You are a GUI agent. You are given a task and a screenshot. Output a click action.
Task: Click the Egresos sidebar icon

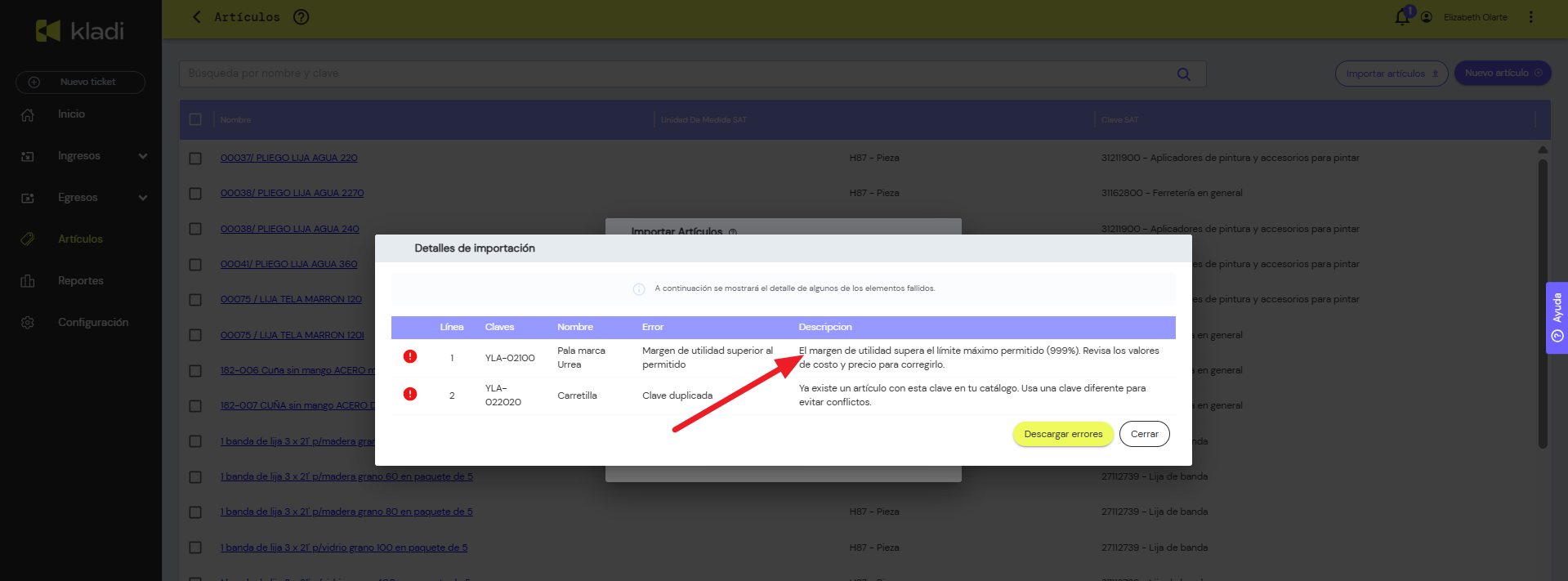click(x=28, y=198)
